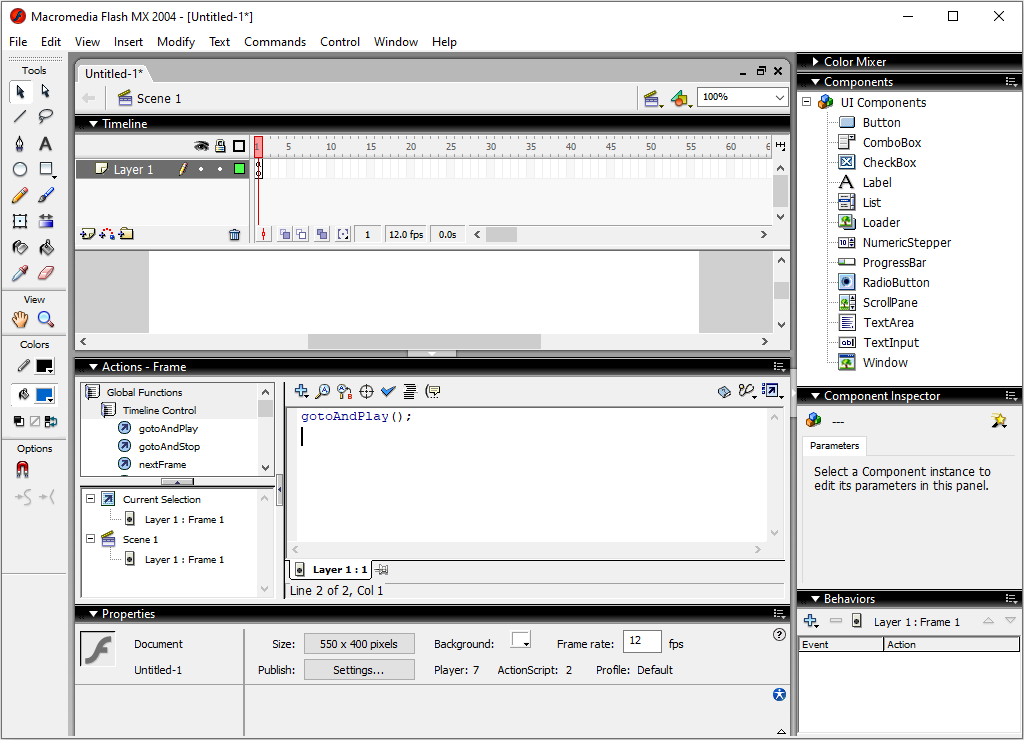This screenshot has width=1024, height=740.
Task: Select the Eraser tool
Action: [45, 273]
